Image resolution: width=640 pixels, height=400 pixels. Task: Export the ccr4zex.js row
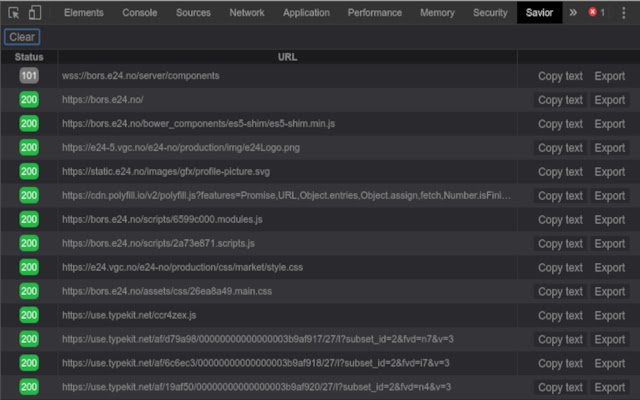tap(609, 316)
